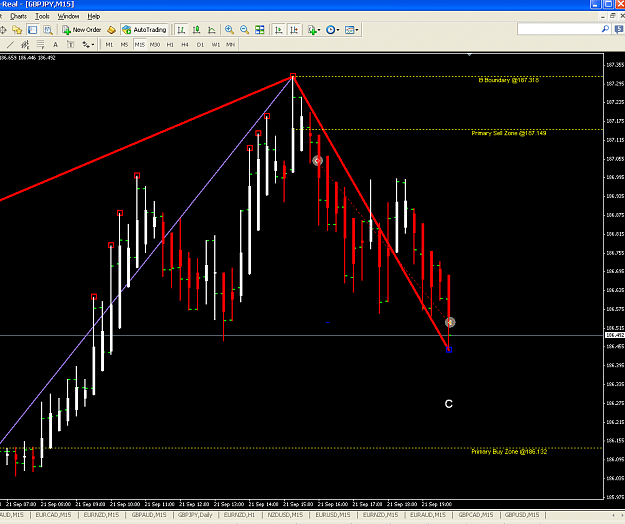The height and width of the screenshot is (524, 625).
Task: Open the Charts menu
Action: pyautogui.click(x=18, y=16)
